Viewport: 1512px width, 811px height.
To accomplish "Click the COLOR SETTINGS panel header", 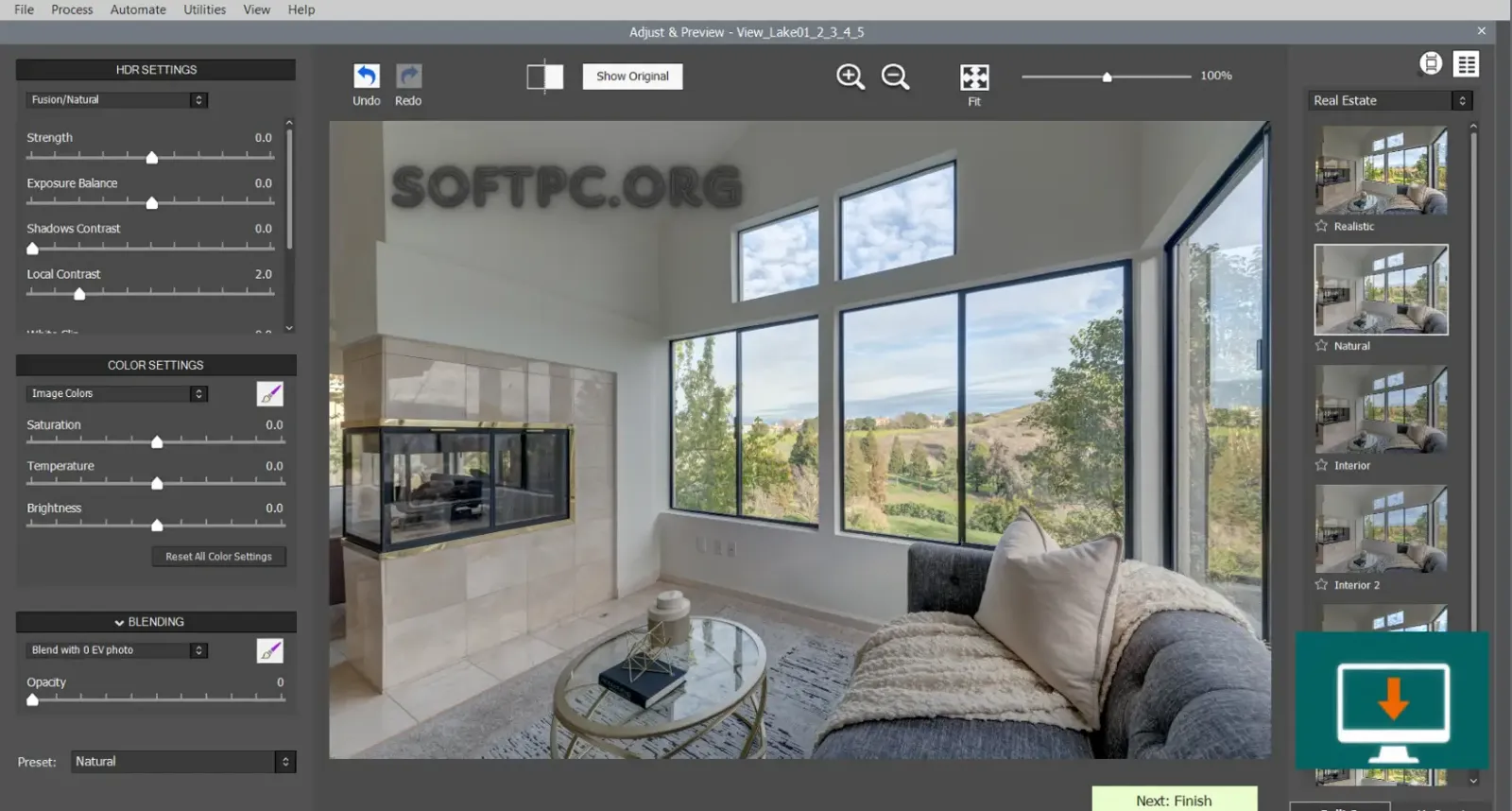I will coord(156,365).
